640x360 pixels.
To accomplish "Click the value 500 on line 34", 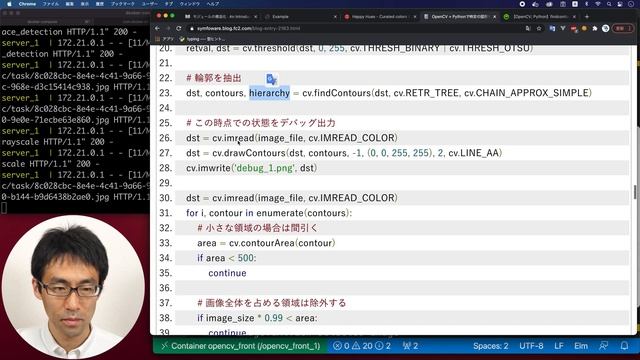I will pos(246,258).
